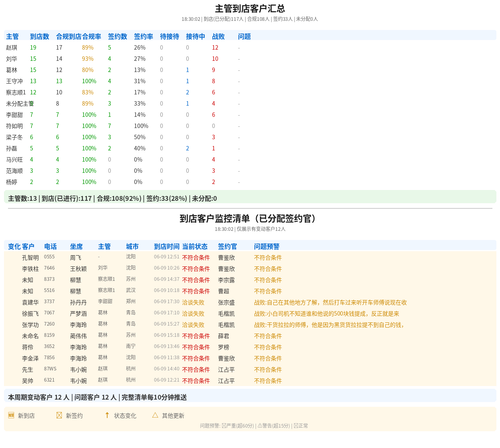The height and width of the screenshot is (448, 500).
Task: Click customer 孔智明 in monitoring list
Action: point(30,258)
